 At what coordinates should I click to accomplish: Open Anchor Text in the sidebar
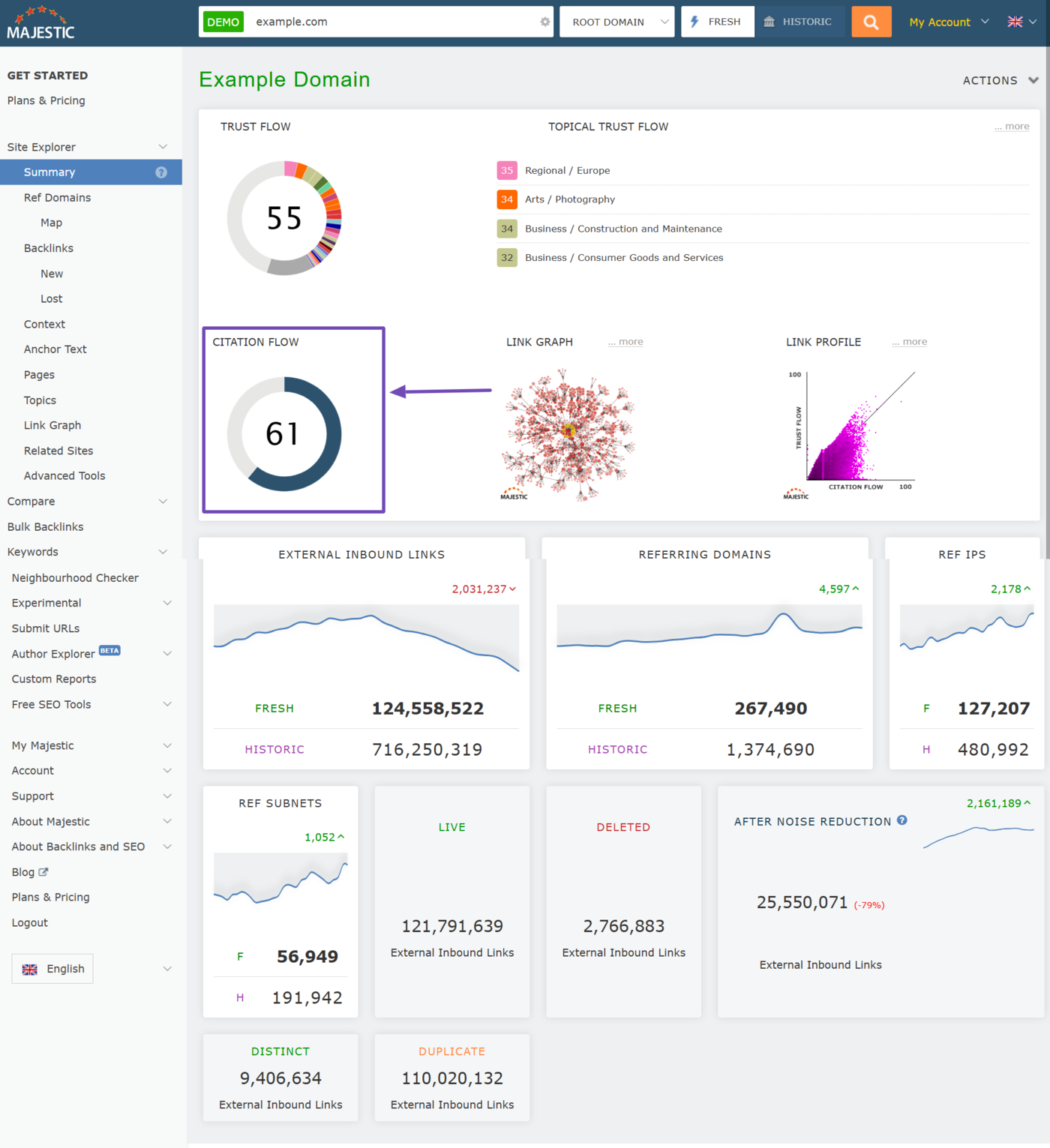point(55,349)
